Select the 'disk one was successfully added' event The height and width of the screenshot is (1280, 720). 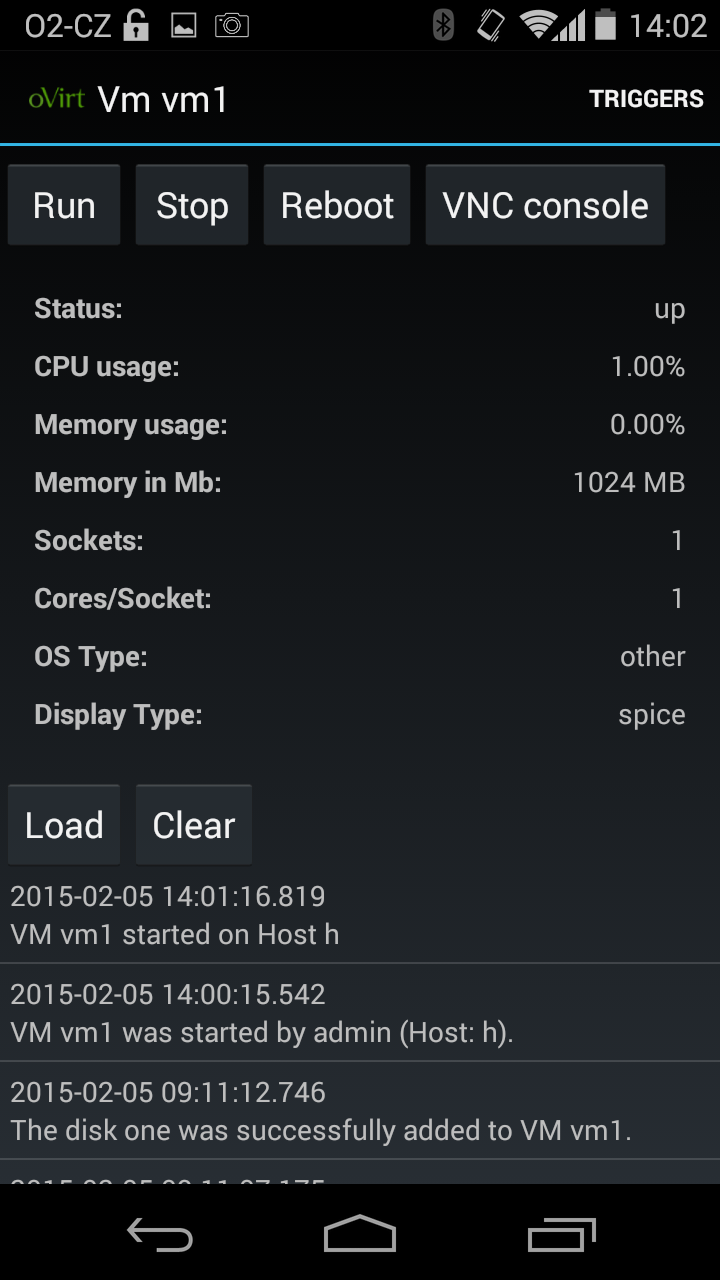point(360,1111)
